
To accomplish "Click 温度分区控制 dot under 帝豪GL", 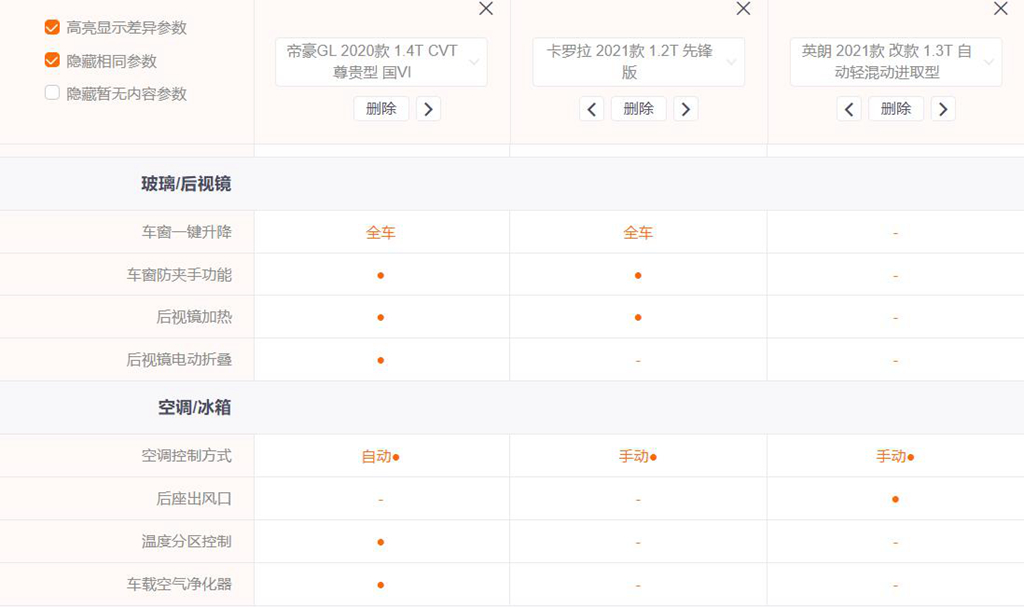I will (x=381, y=542).
